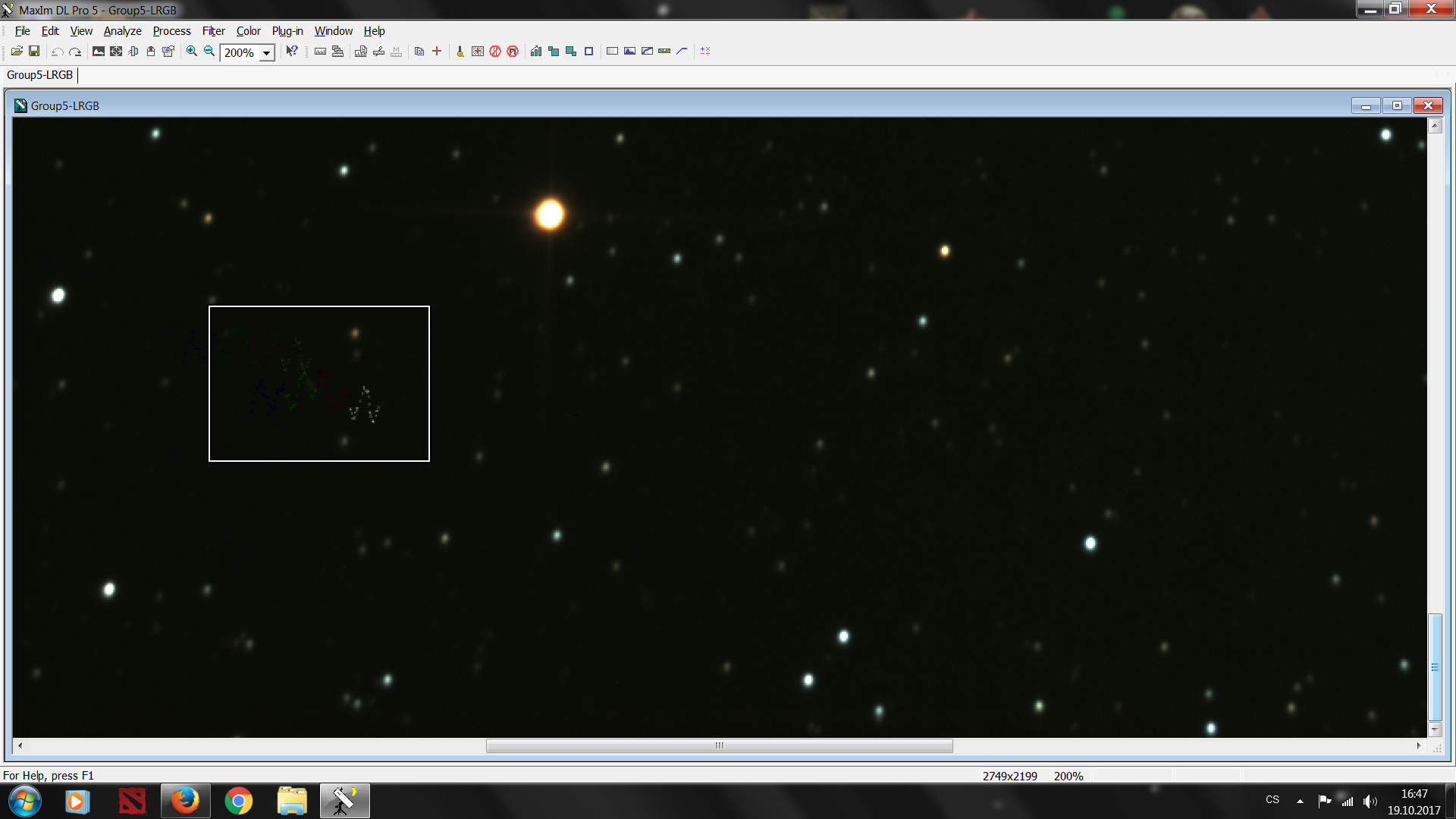
Task: Click the Open file folder icon
Action: point(17,51)
